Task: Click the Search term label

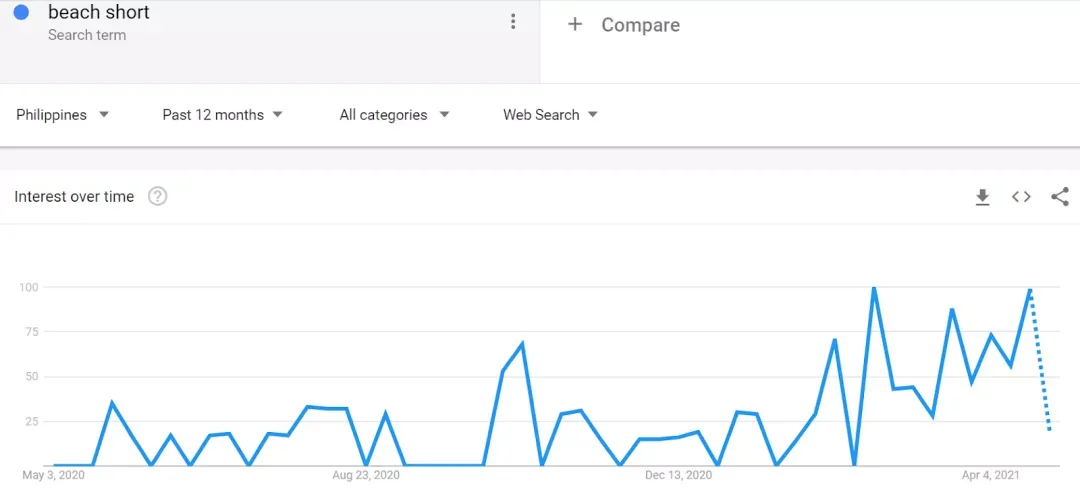Action: (87, 35)
